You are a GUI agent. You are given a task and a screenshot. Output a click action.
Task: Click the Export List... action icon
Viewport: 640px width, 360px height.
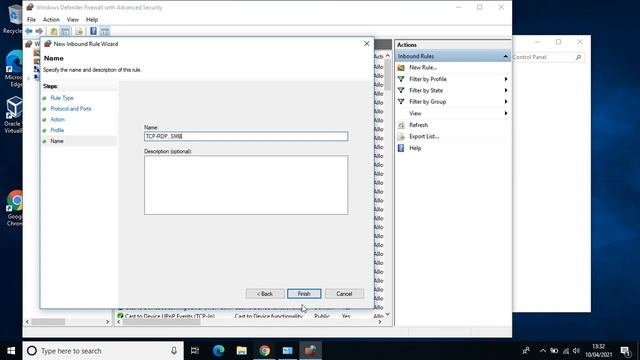coord(401,136)
